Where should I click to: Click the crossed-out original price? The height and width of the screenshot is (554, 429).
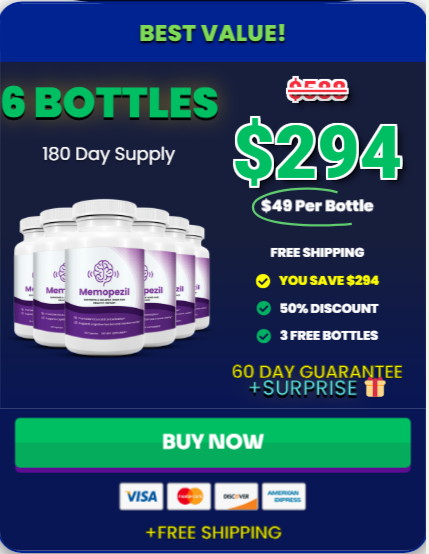(317, 89)
